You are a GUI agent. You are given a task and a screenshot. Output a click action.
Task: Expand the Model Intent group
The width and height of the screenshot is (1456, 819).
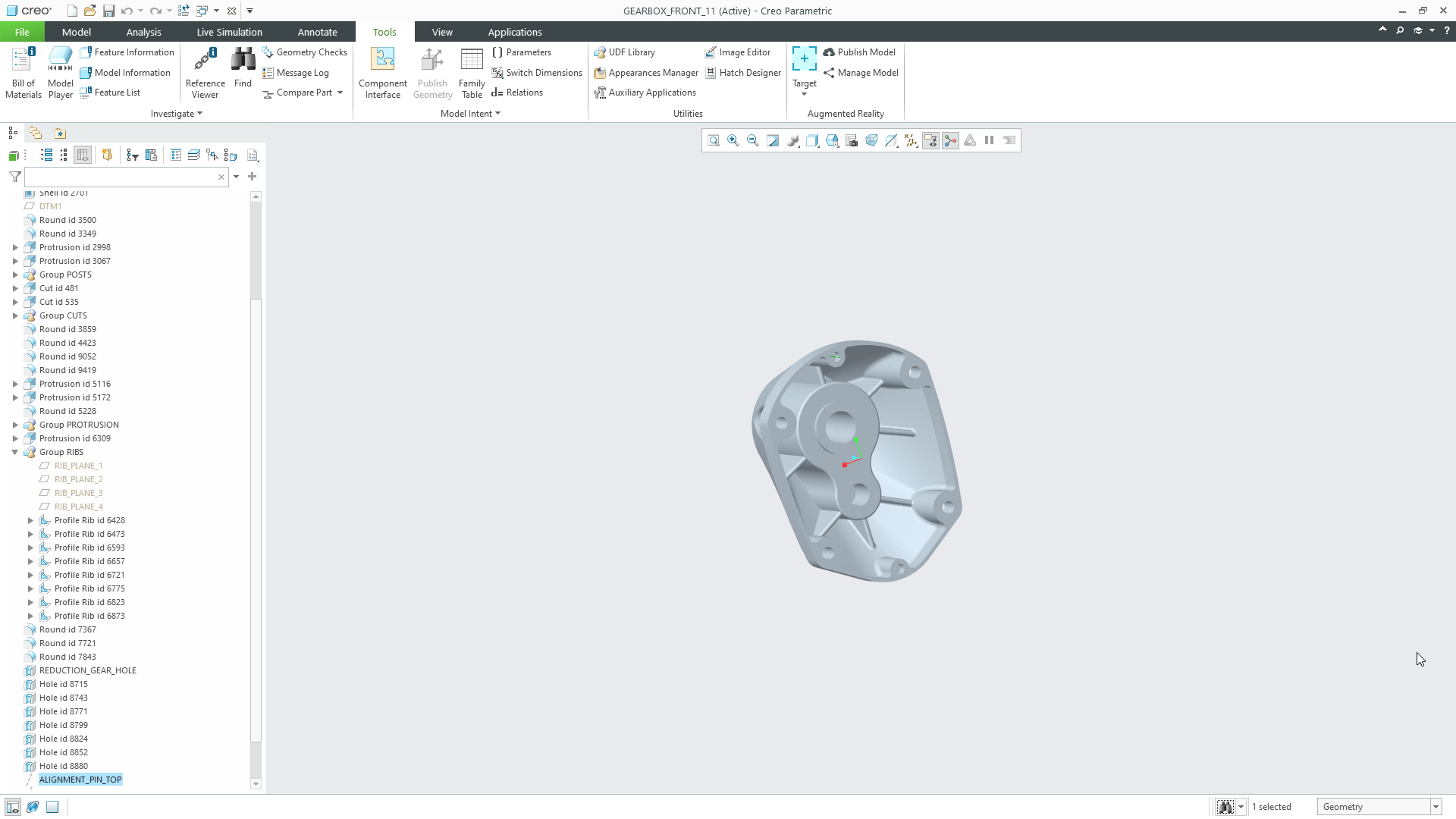470,114
